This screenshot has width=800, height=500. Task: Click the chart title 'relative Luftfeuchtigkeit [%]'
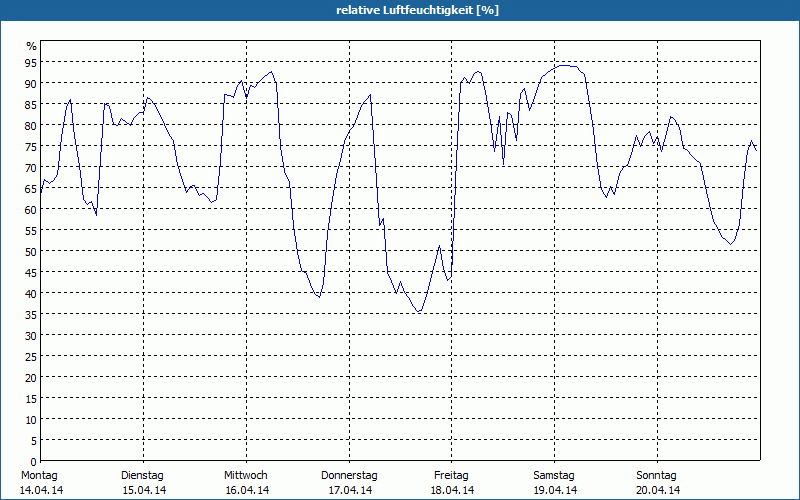tap(417, 10)
